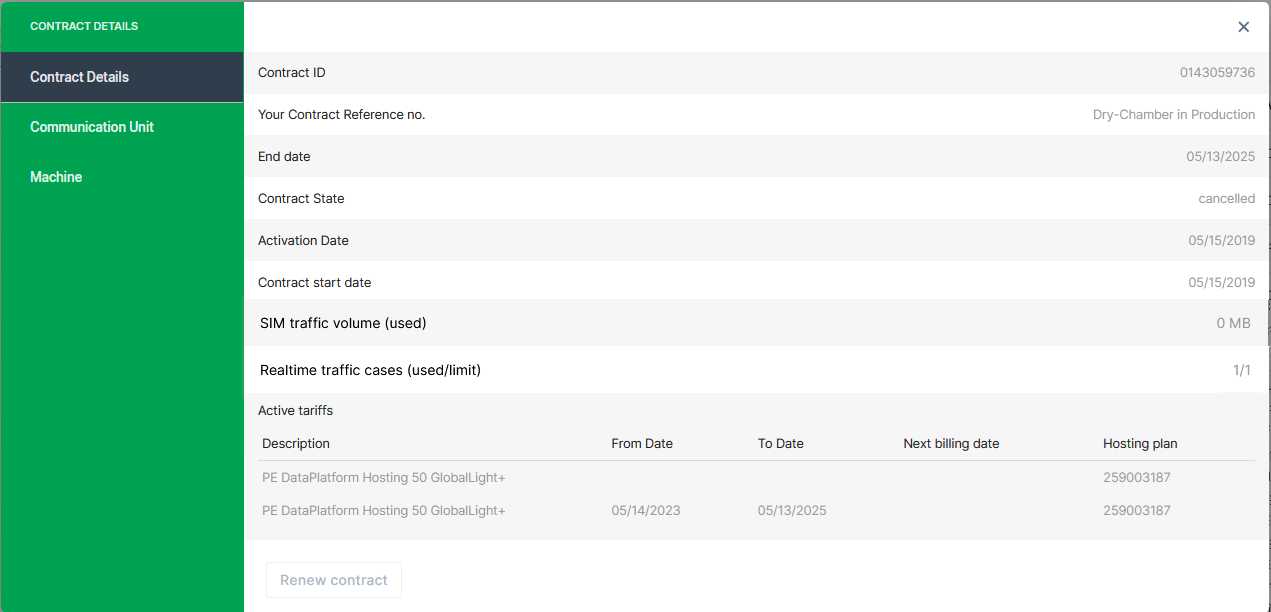1271x612 pixels.
Task: Open the Communication Unit section
Action: [92, 127]
